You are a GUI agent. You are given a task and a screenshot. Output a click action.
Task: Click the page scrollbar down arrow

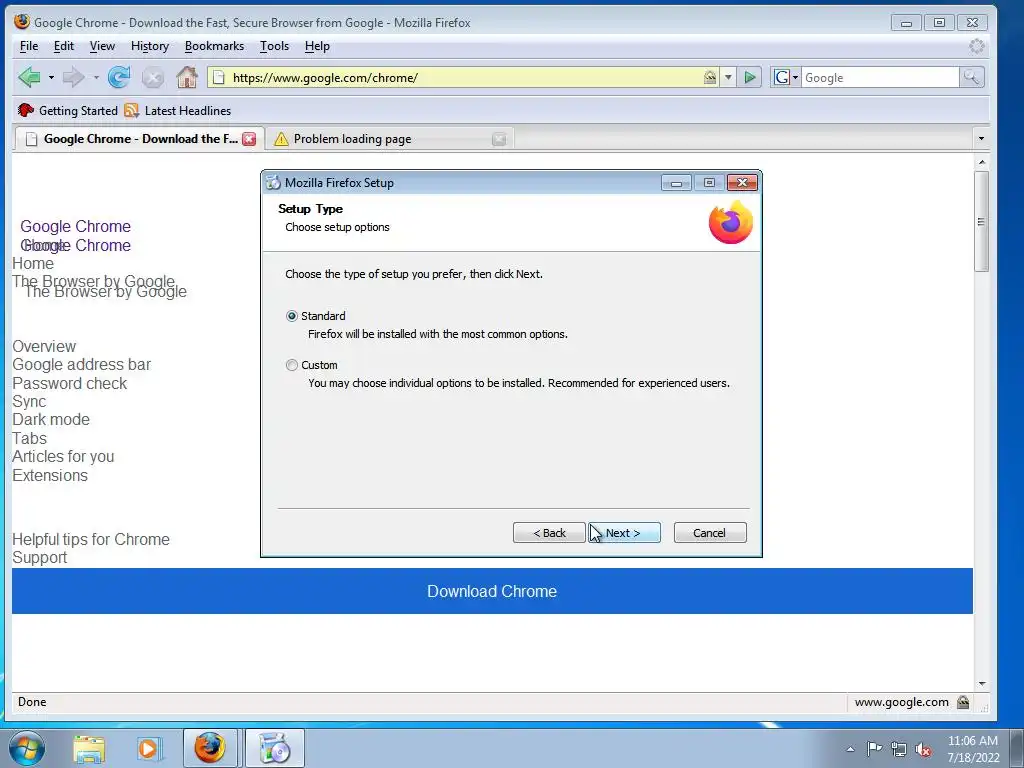[982, 684]
